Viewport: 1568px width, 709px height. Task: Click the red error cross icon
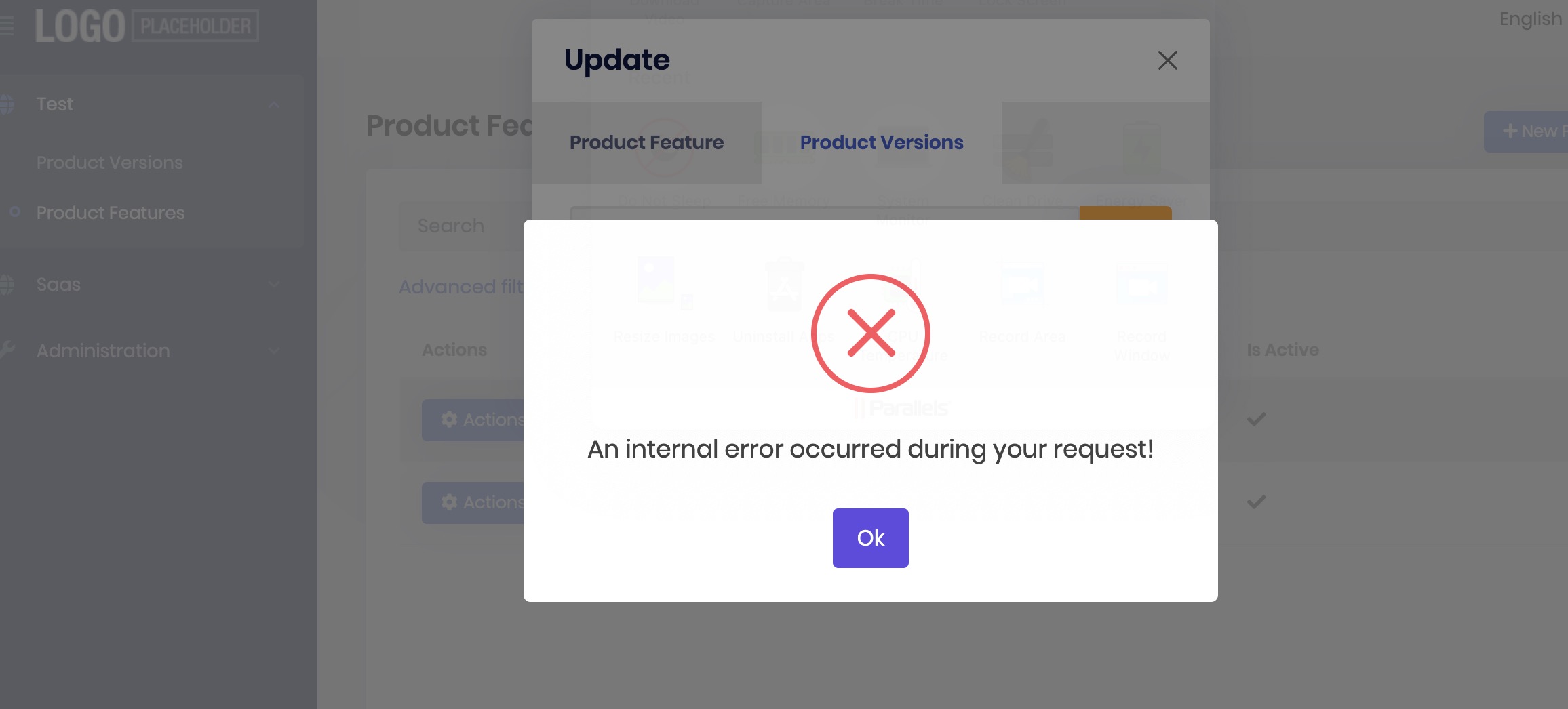871,333
